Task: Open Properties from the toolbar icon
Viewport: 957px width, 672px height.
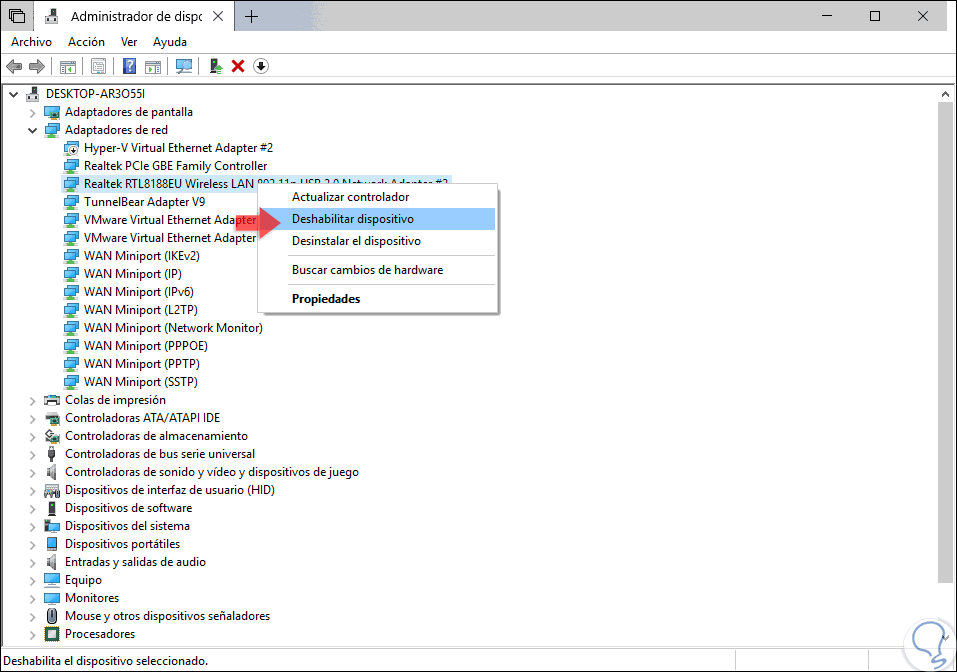Action: click(x=99, y=66)
